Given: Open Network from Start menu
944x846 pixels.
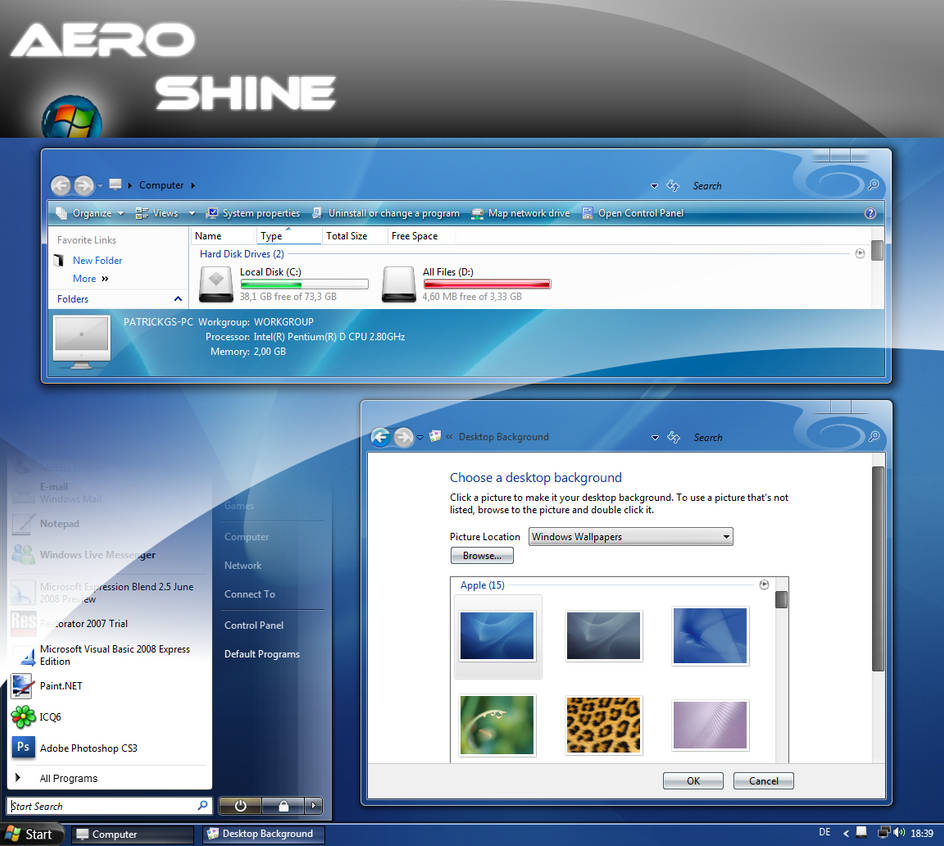Looking at the screenshot, I should (x=243, y=565).
